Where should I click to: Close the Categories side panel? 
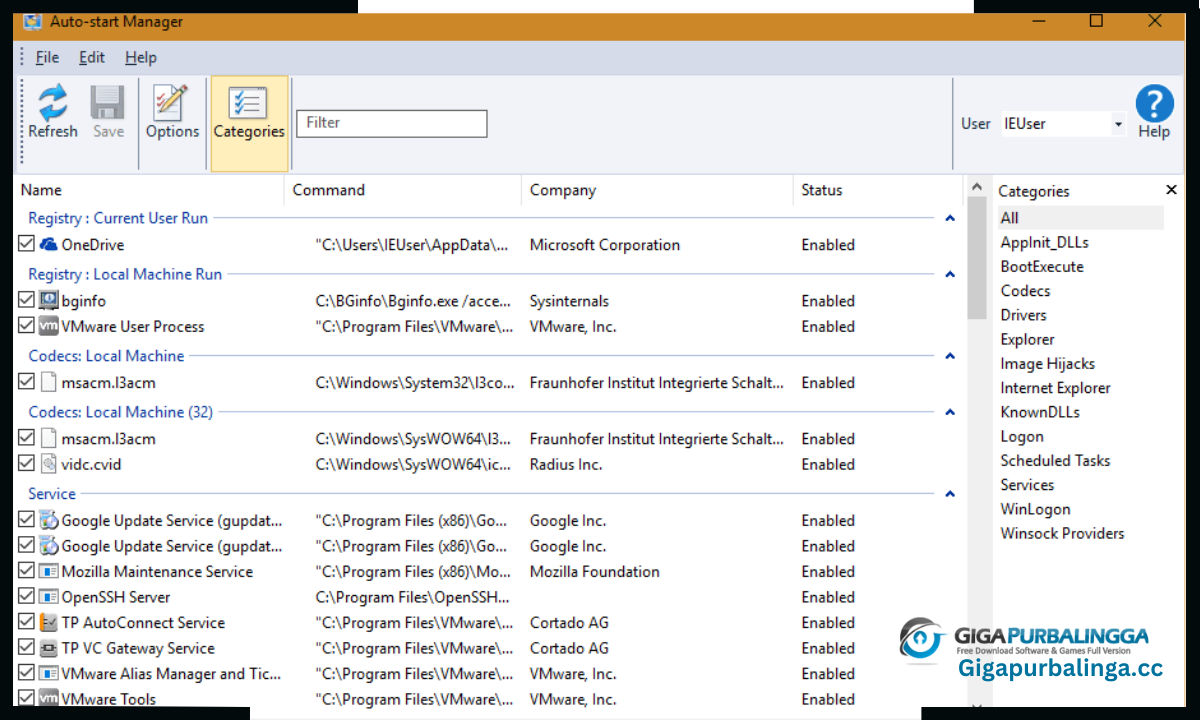(x=1172, y=190)
